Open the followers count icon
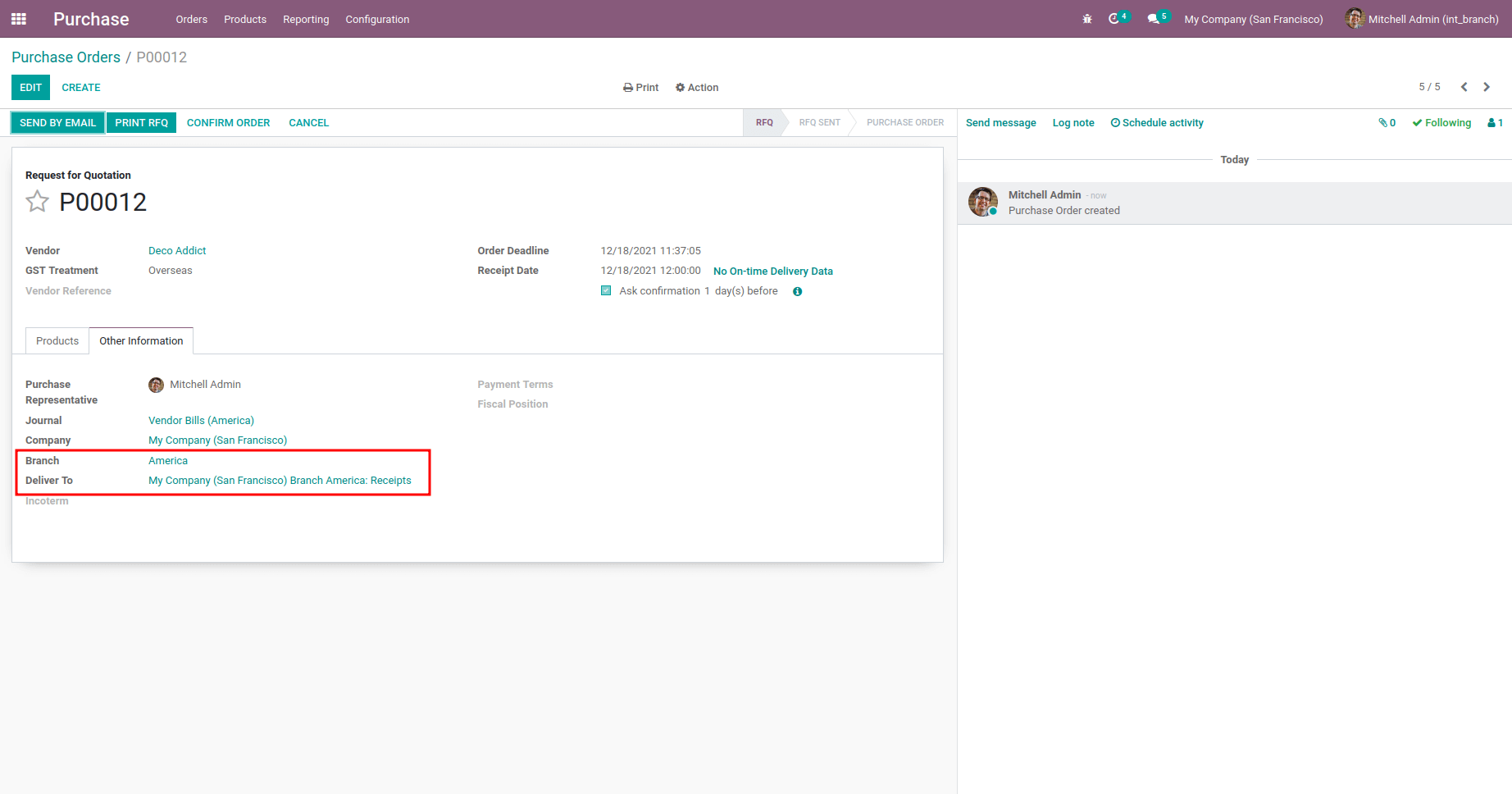 (x=1496, y=123)
